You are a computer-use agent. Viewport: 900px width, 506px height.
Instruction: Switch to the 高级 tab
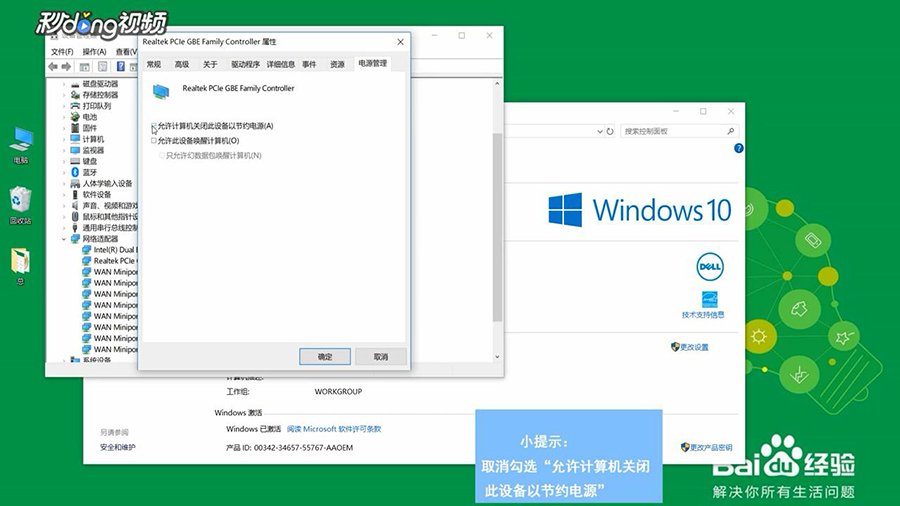pos(182,64)
